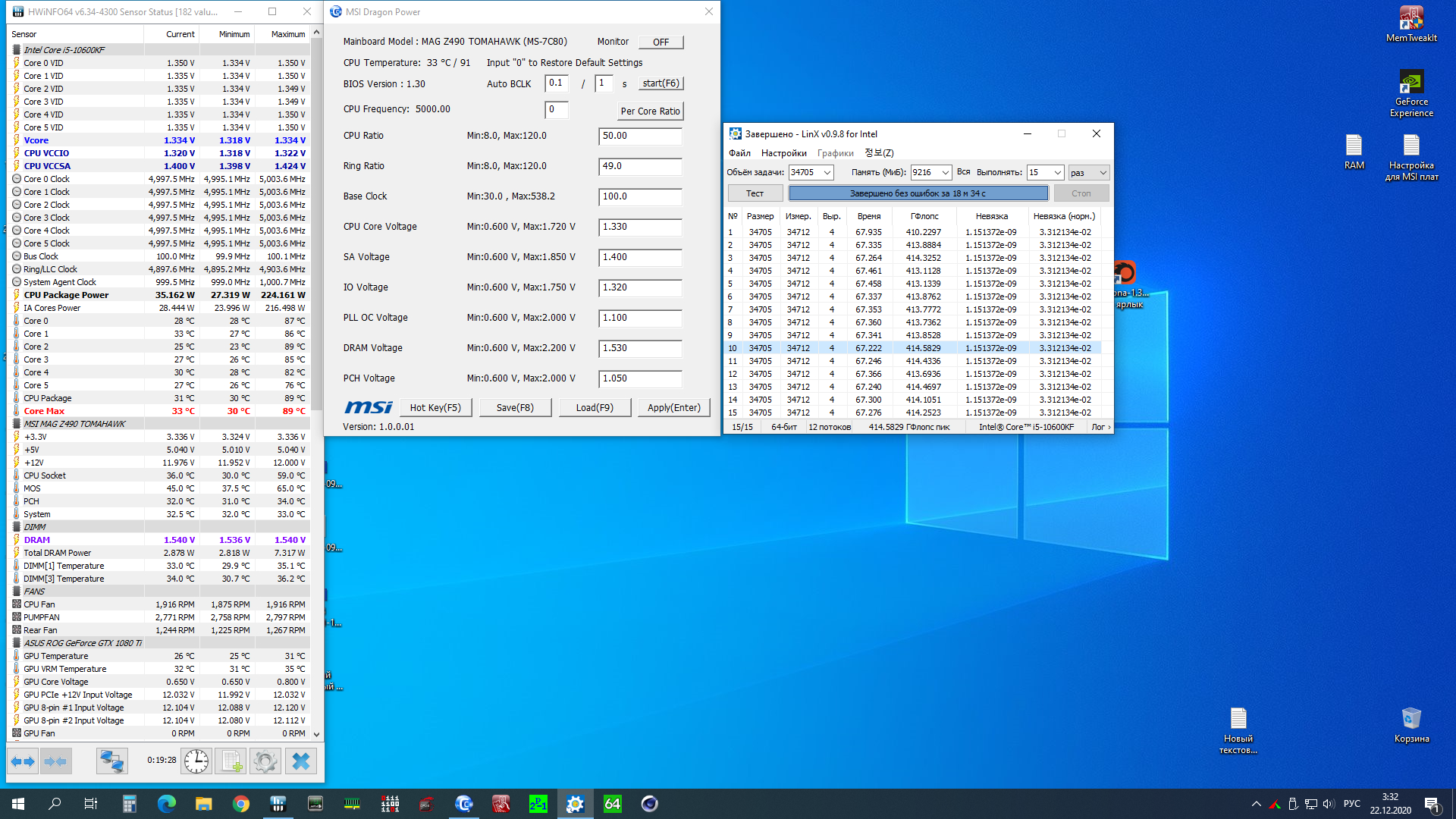Click HWiNFO expand columns arrows icon
The height and width of the screenshot is (819, 1456).
24,761
